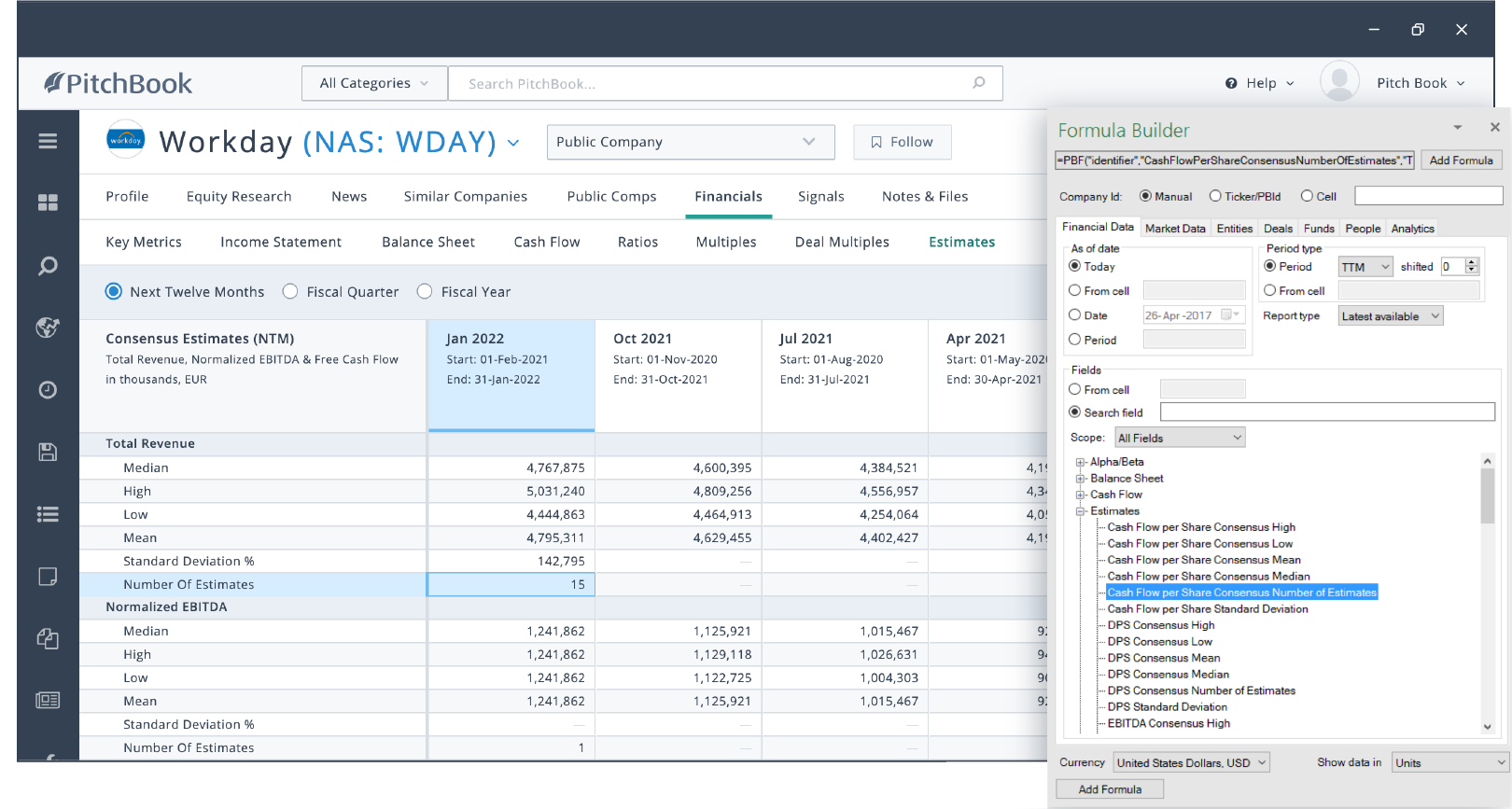
Task: Select Fiscal Year radio button
Action: [425, 291]
